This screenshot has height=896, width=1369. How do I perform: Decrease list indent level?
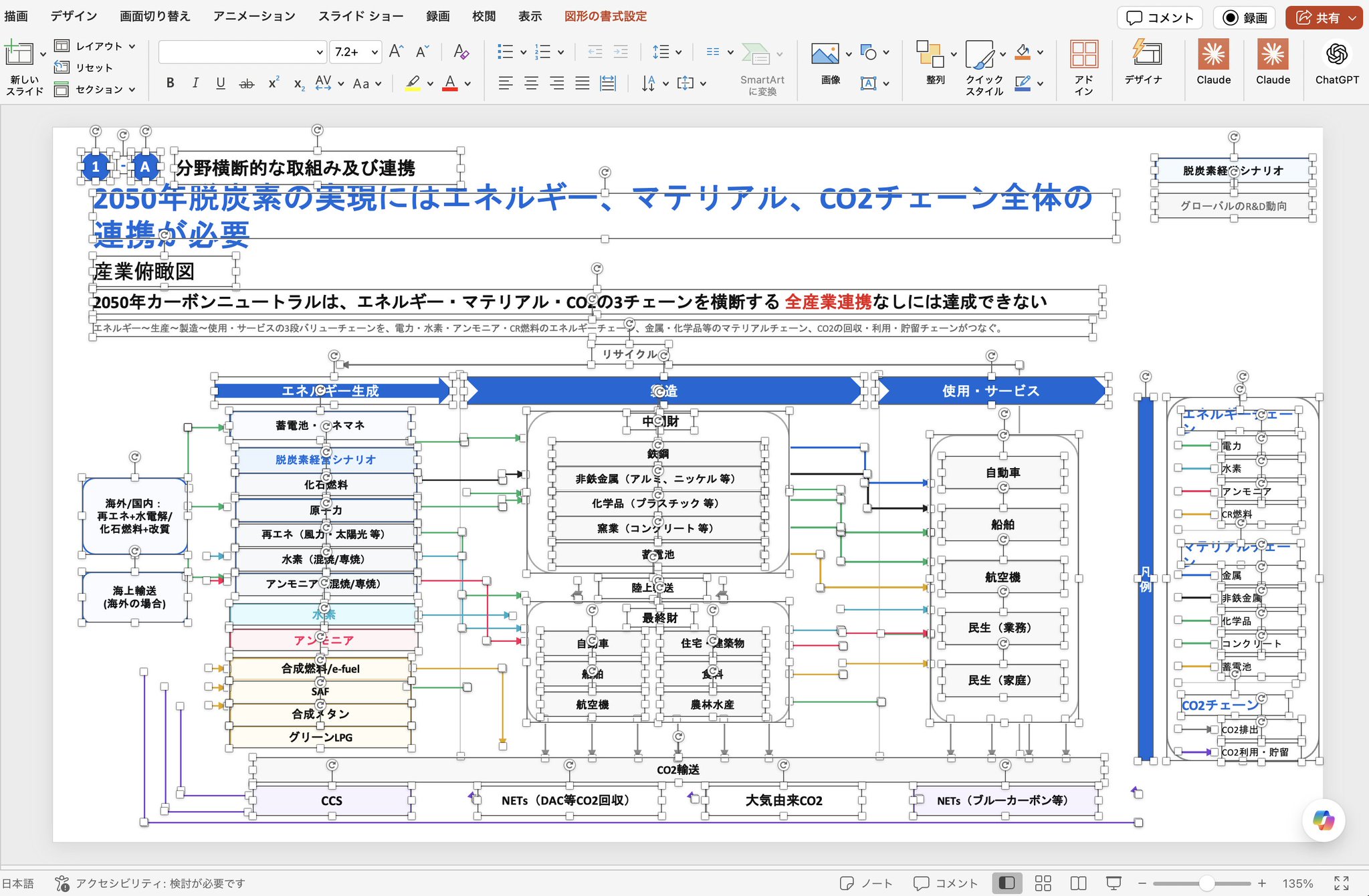tap(595, 51)
